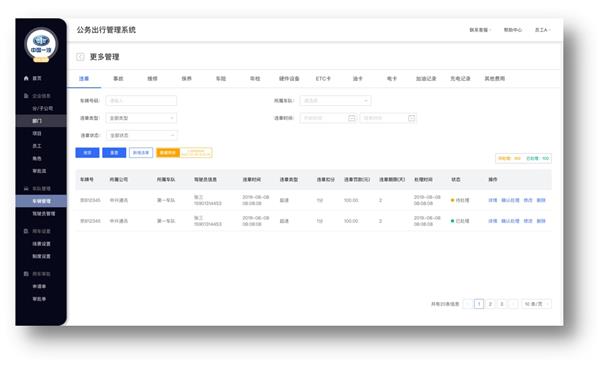This screenshot has width=600, height=367.
Task: Switch to the 其他费用 tab
Action: tap(494, 78)
